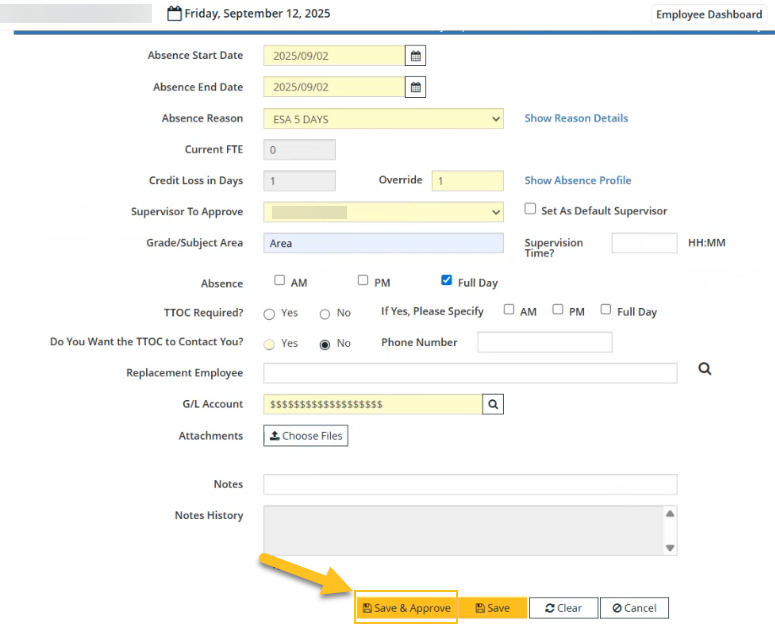
Task: Click the Grade/Subject Area field
Action: [383, 243]
